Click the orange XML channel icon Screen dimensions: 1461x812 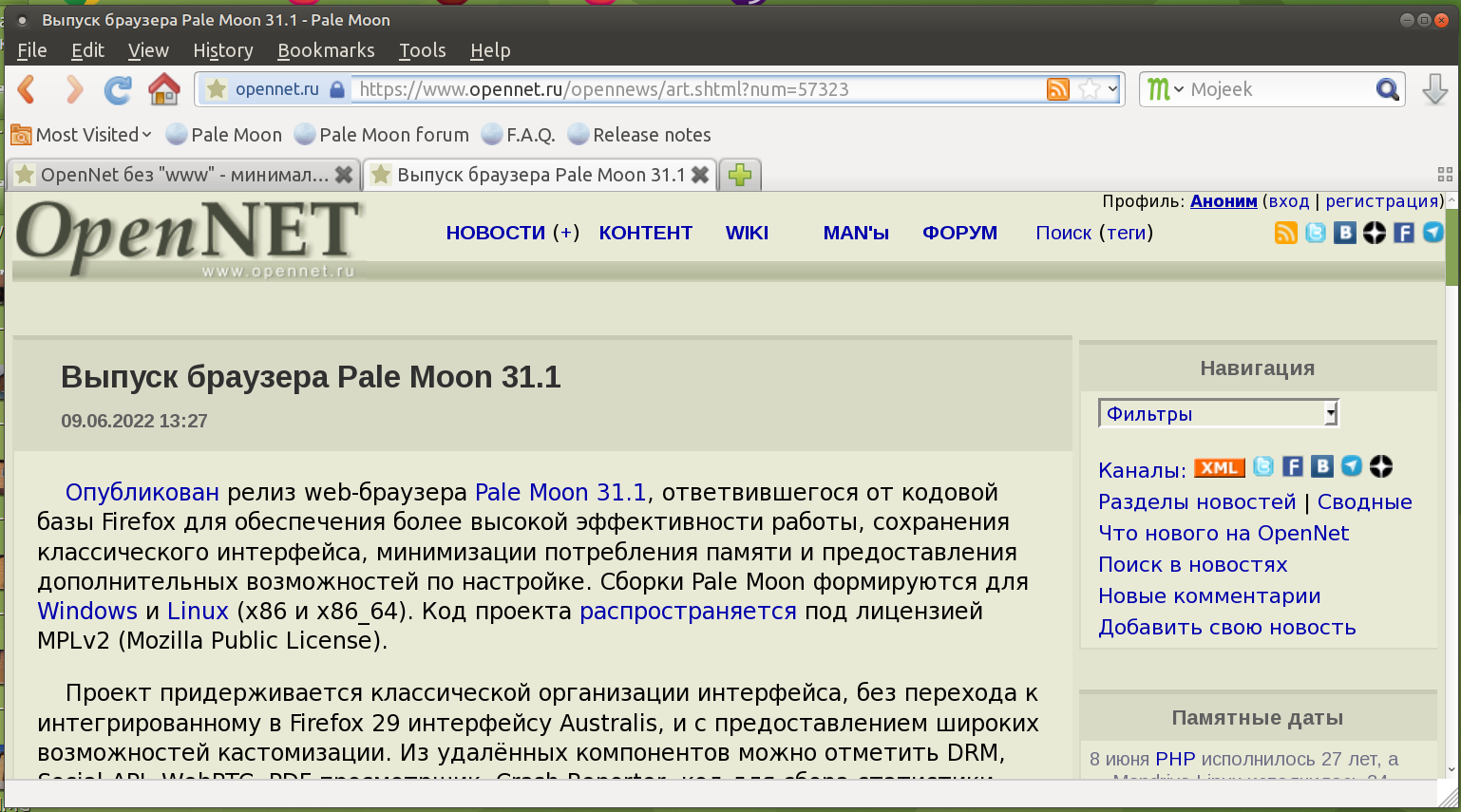click(x=1219, y=467)
